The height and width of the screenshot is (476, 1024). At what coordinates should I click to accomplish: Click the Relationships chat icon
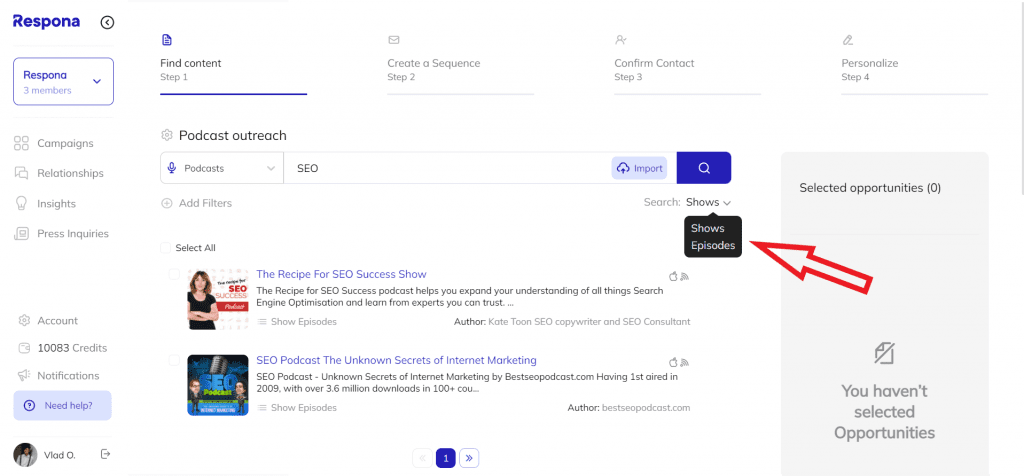(22, 173)
